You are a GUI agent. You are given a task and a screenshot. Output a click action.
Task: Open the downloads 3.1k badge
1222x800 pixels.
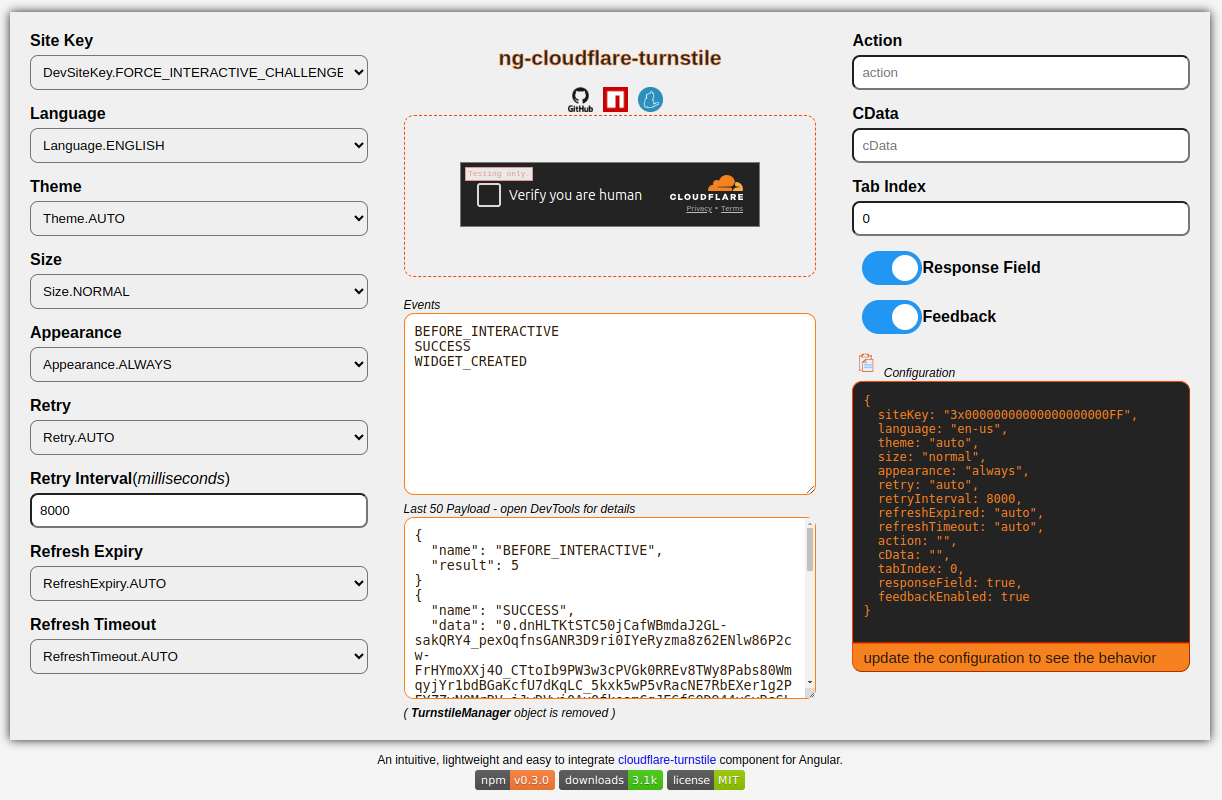pos(611,780)
